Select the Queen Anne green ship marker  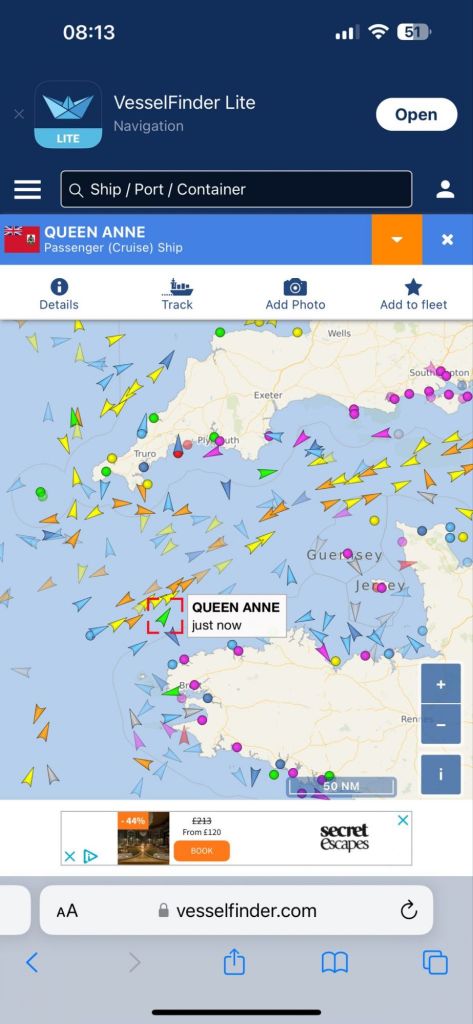tap(163, 616)
